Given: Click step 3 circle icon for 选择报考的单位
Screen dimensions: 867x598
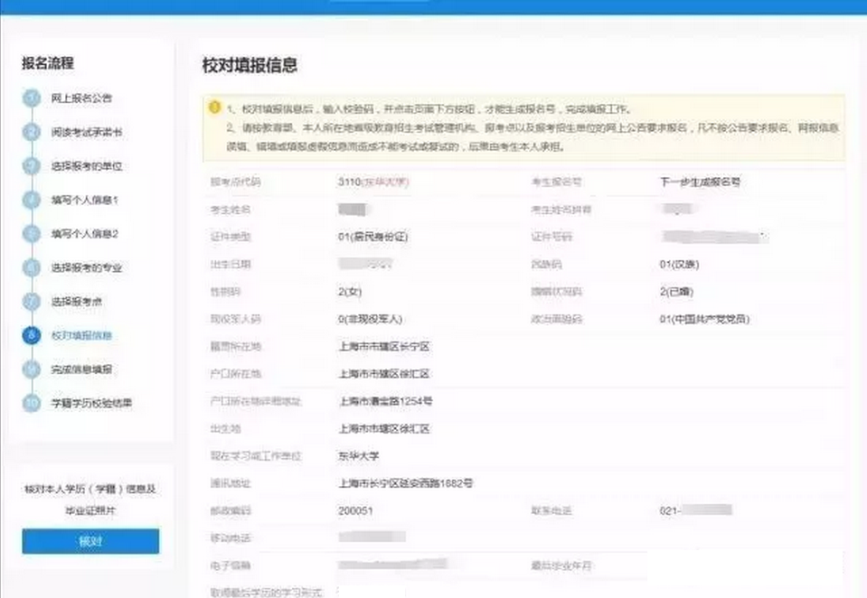Looking at the screenshot, I should coord(31,166).
